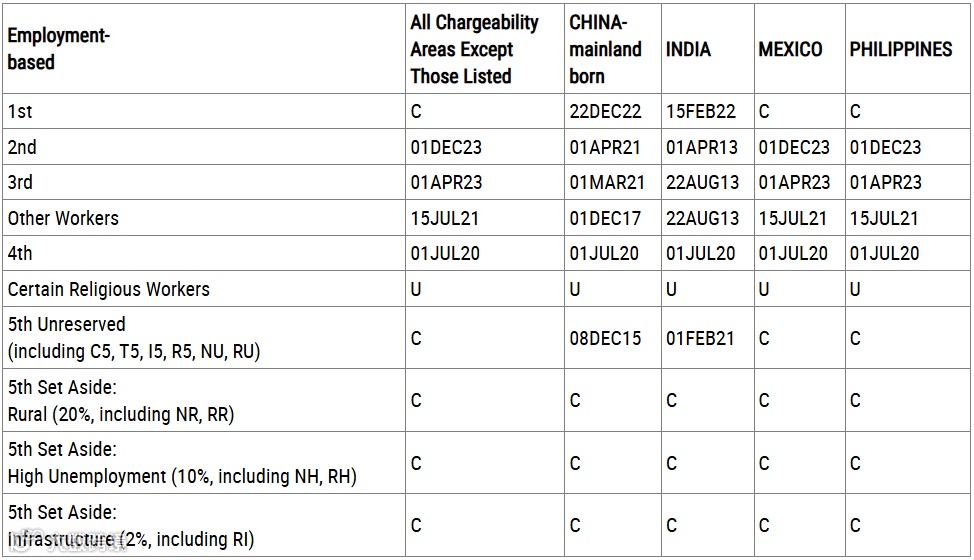974x560 pixels.
Task: Click the 5th Set Aside Rural label
Action: pyautogui.click(x=121, y=400)
